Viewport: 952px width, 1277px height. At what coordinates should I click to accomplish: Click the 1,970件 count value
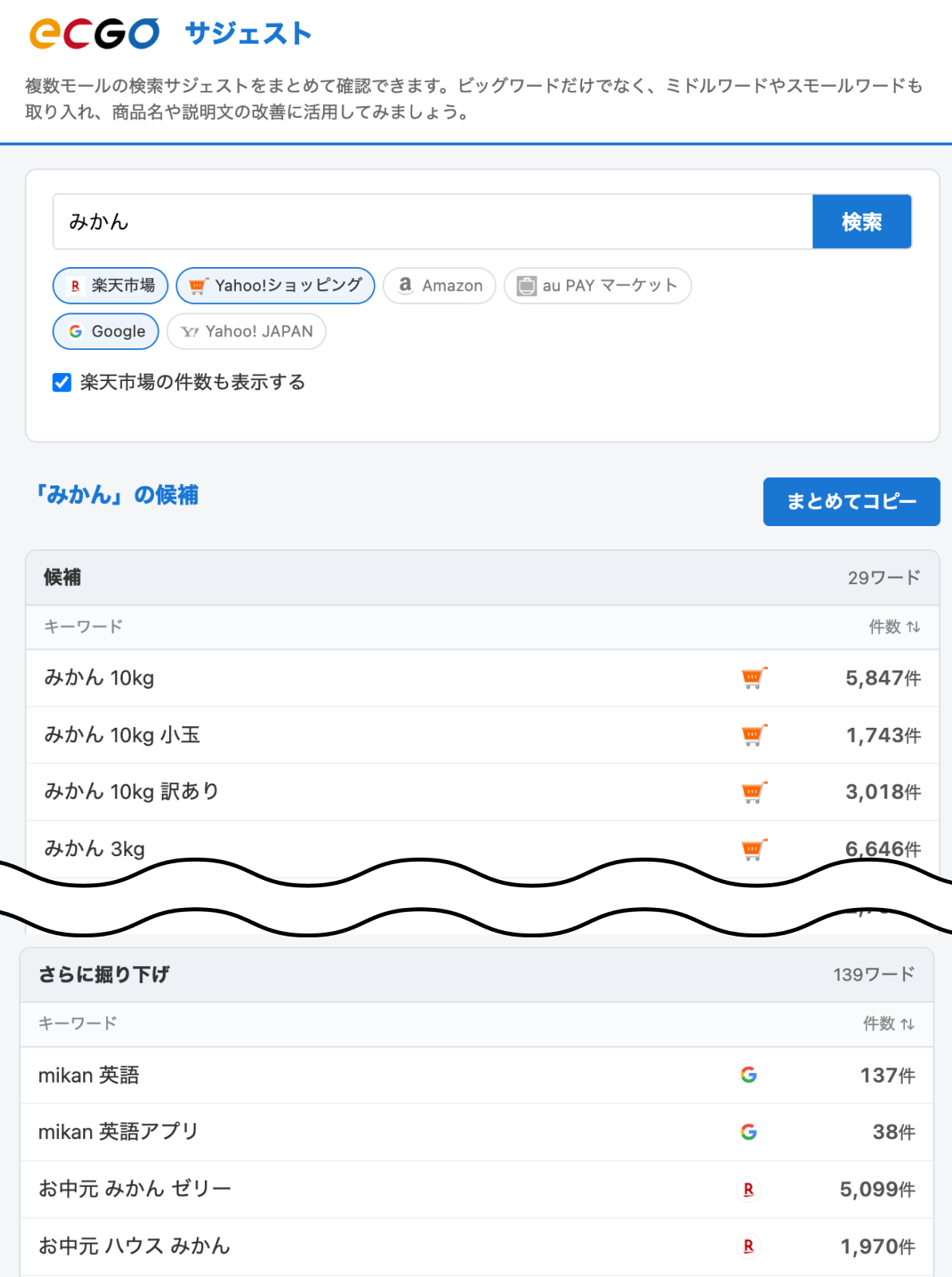(x=878, y=1247)
